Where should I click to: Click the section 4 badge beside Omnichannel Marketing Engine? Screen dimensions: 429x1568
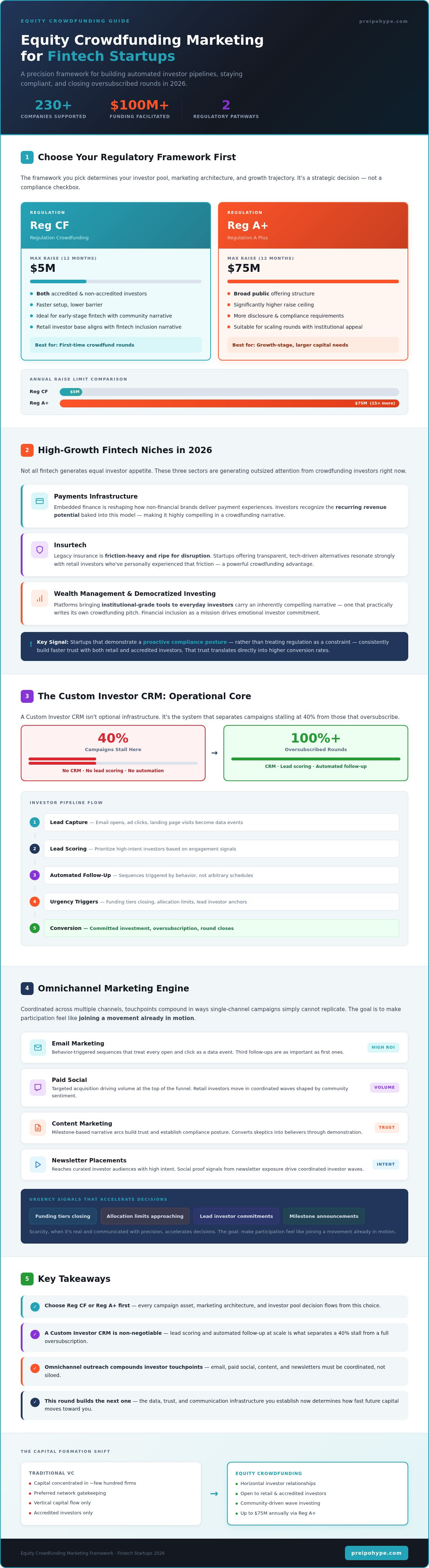[x=27, y=988]
